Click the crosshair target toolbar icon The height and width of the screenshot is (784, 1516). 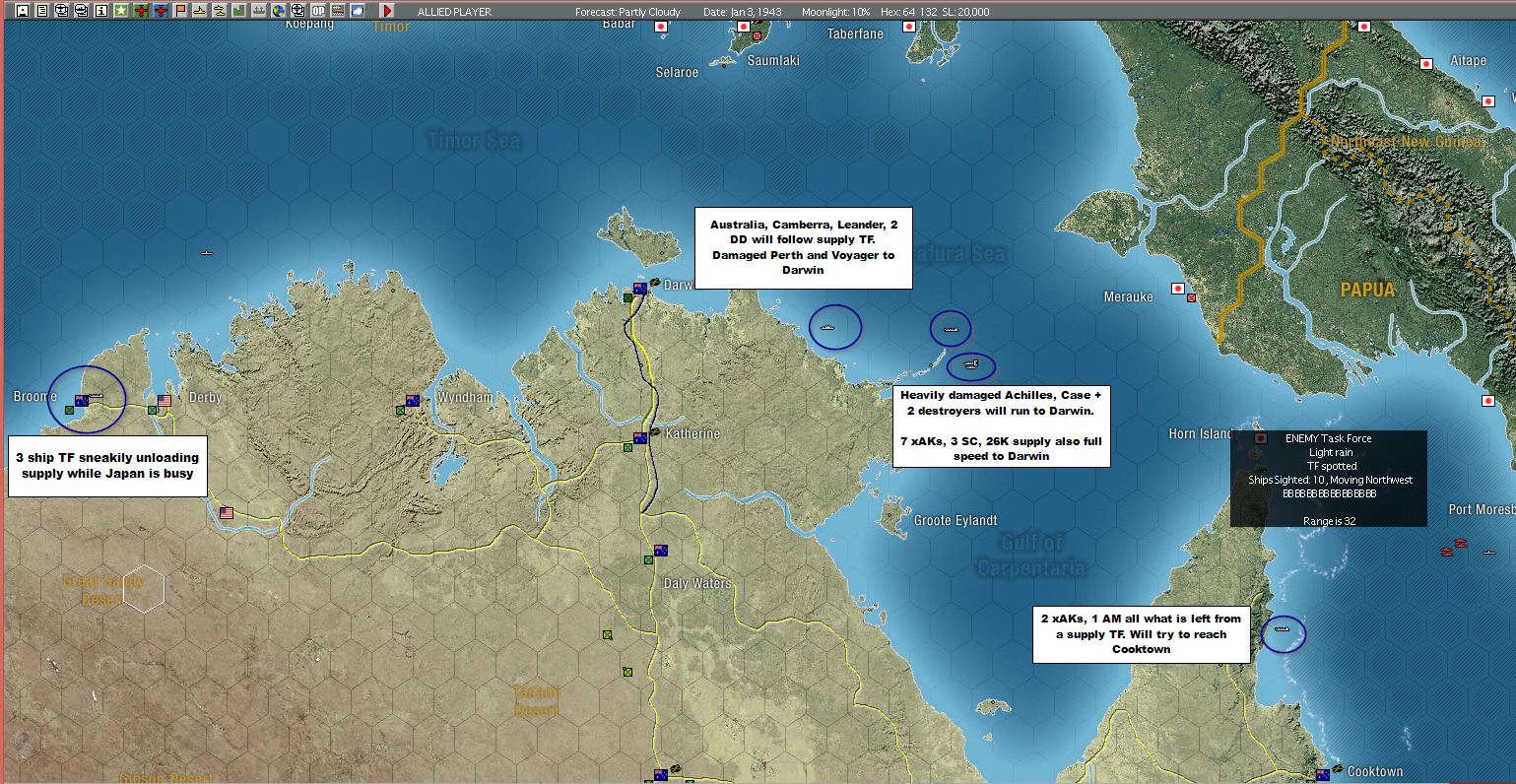[x=297, y=11]
